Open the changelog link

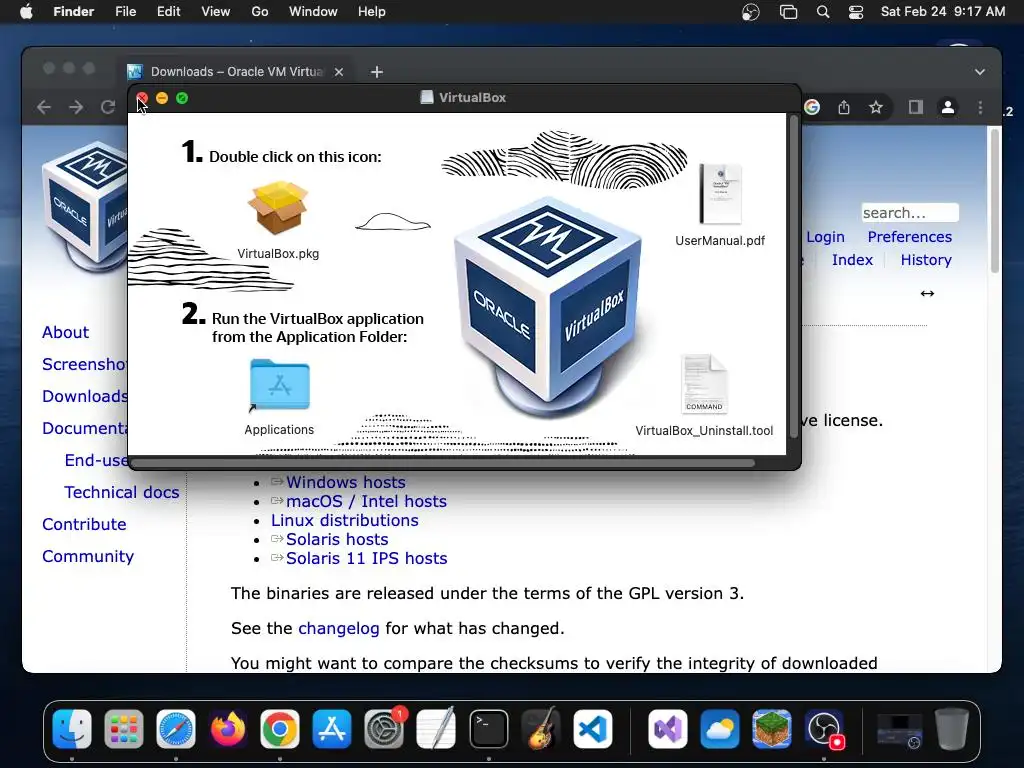coord(338,628)
